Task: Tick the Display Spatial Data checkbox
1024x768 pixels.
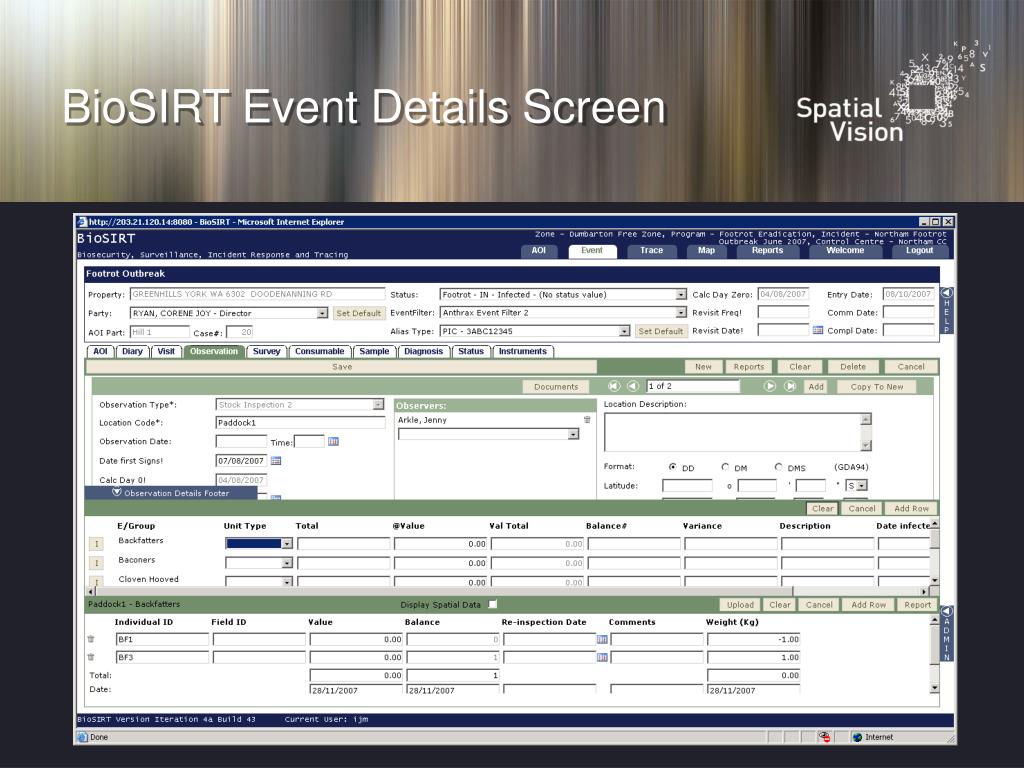Action: [x=493, y=604]
